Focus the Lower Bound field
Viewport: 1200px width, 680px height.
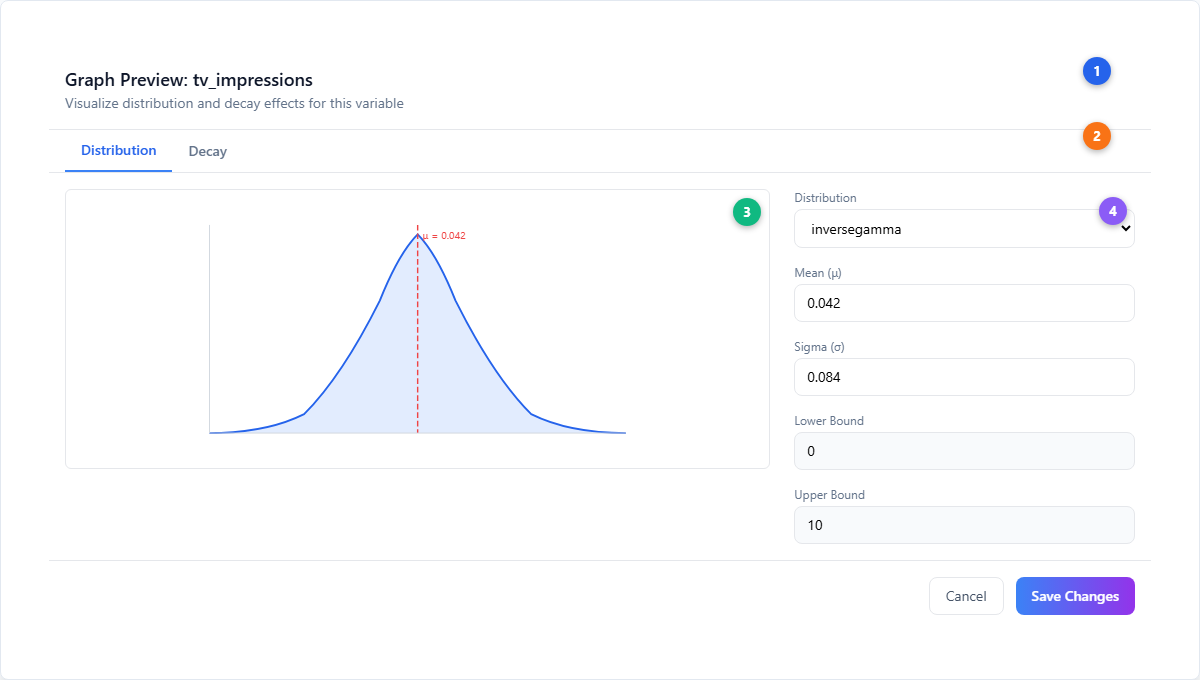[964, 451]
